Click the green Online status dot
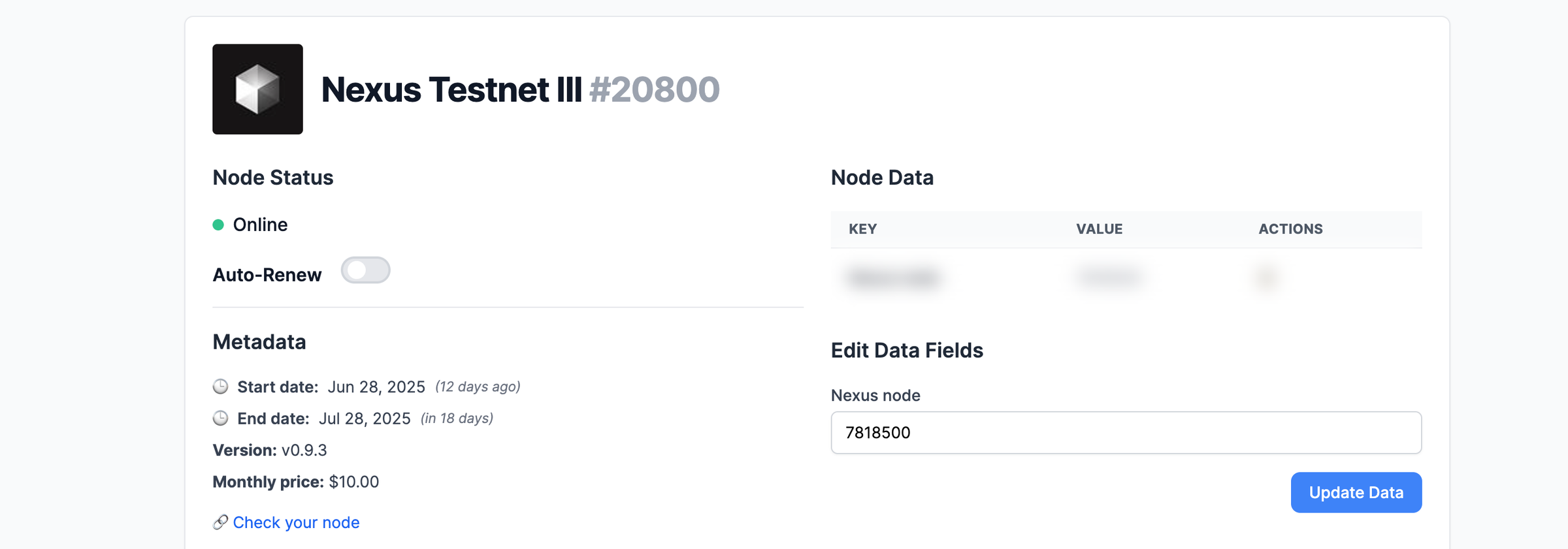 (219, 224)
